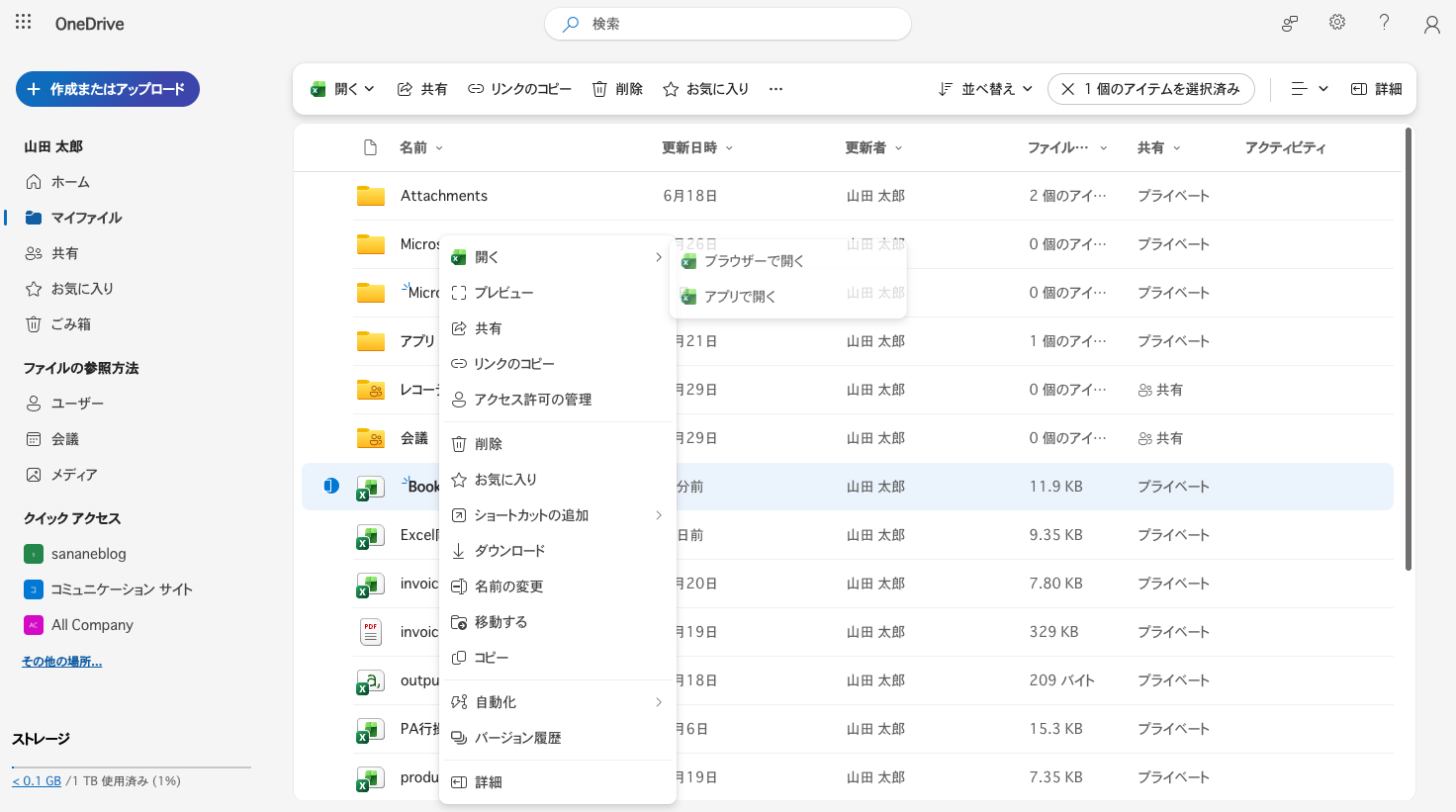This screenshot has width=1456, height=812.
Task: Click the premium features icon next to settings
Action: 1290,23
